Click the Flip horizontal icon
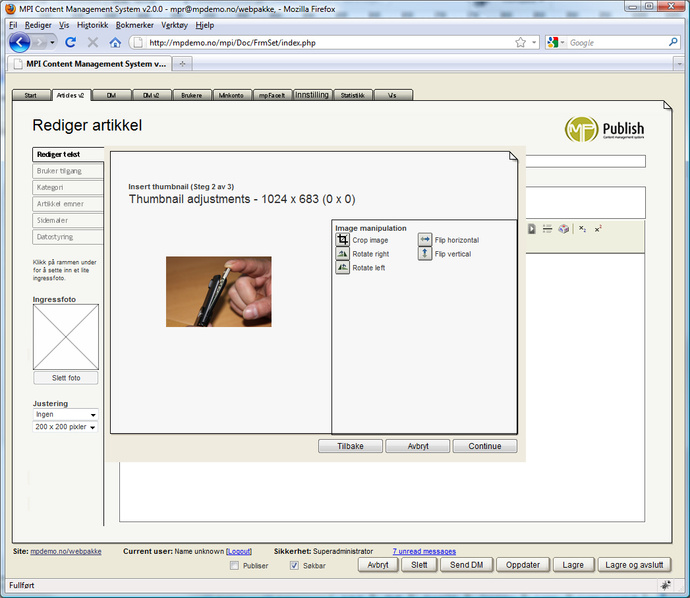 pos(425,240)
